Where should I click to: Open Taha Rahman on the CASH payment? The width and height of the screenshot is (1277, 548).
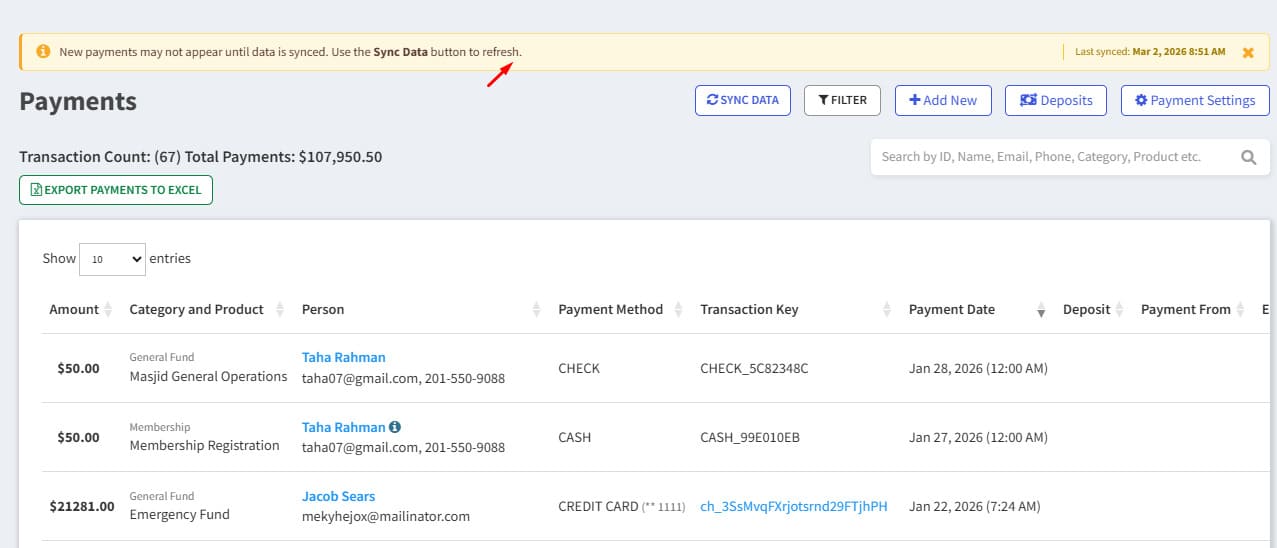click(x=343, y=427)
